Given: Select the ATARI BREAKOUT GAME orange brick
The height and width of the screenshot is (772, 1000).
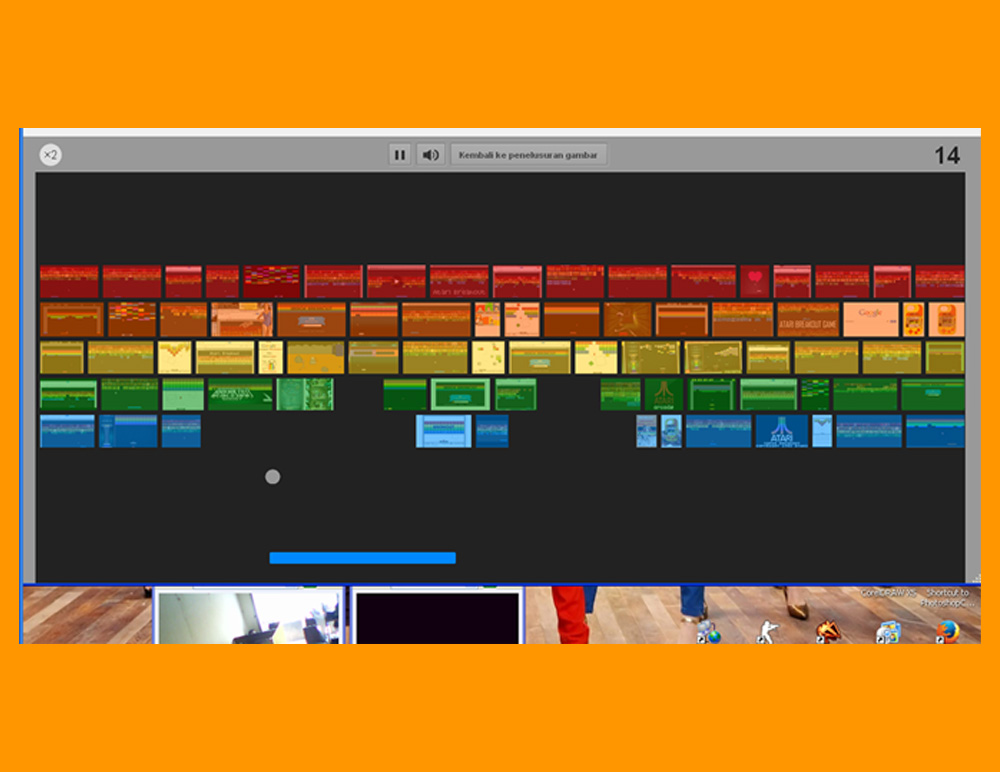Looking at the screenshot, I should 807,320.
